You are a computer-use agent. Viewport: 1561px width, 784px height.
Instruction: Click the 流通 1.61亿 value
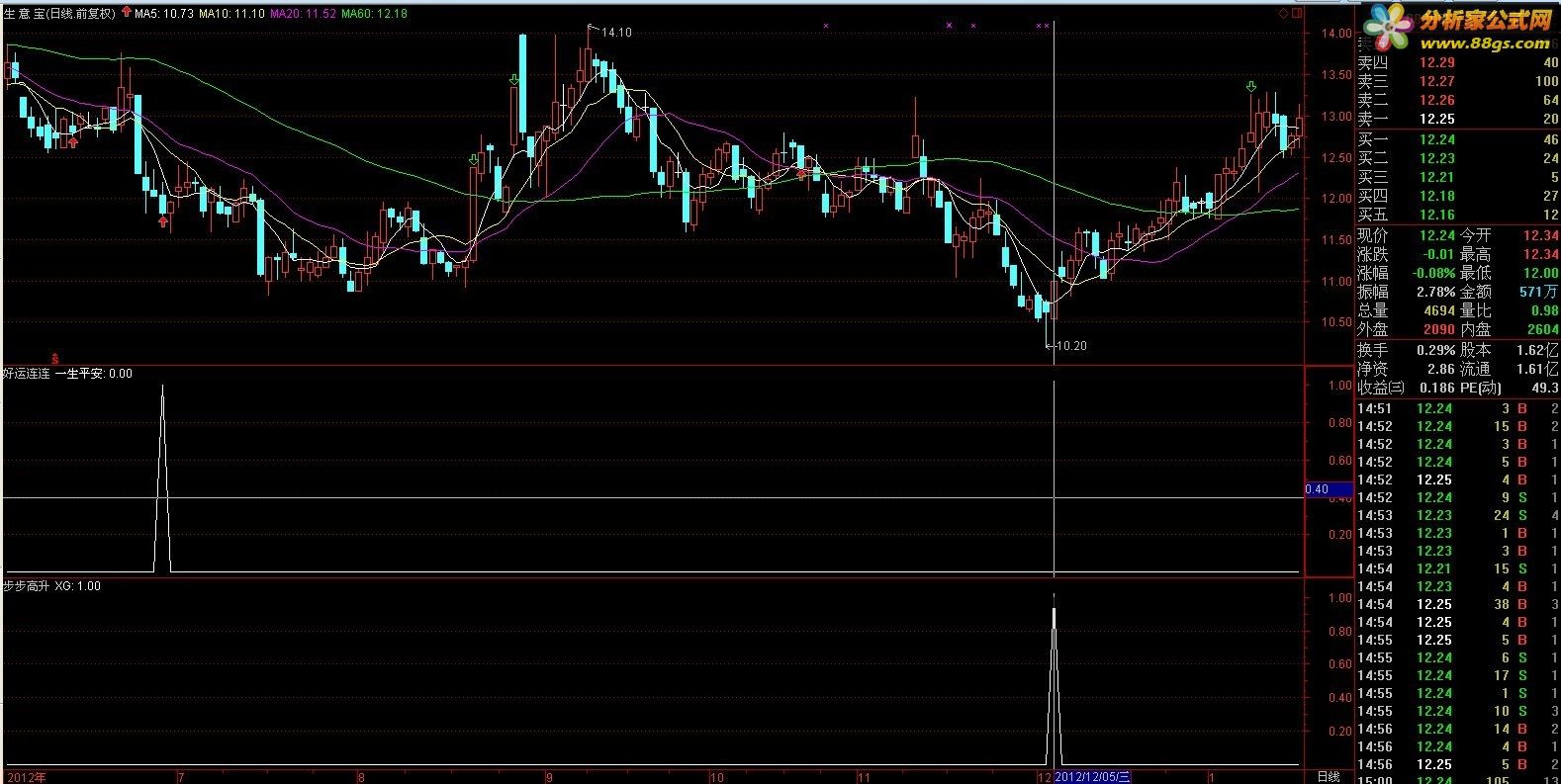pos(1539,369)
